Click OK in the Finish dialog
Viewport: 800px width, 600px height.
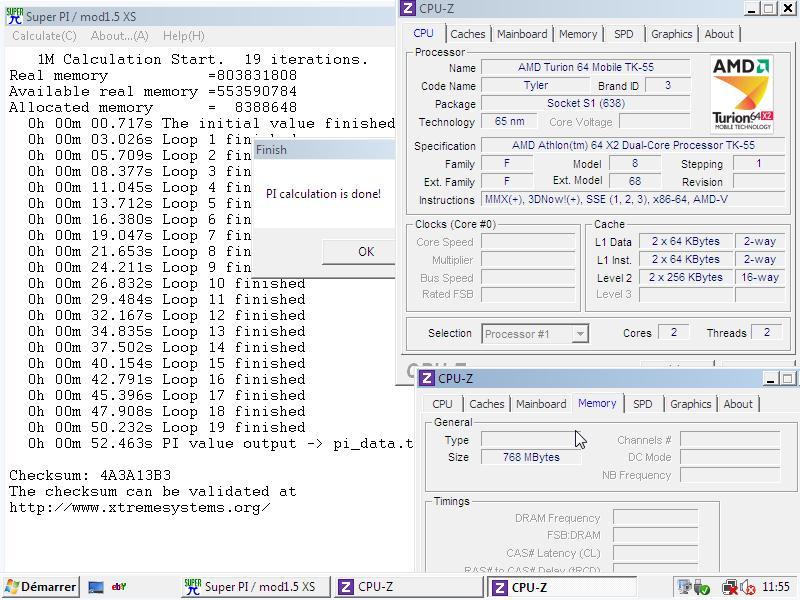[x=359, y=252]
